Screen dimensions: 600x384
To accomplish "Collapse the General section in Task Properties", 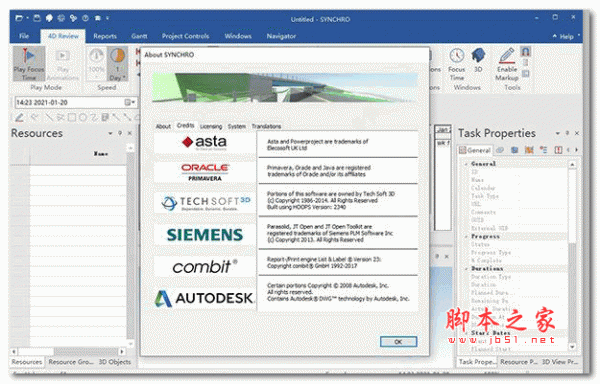I will (466, 164).
